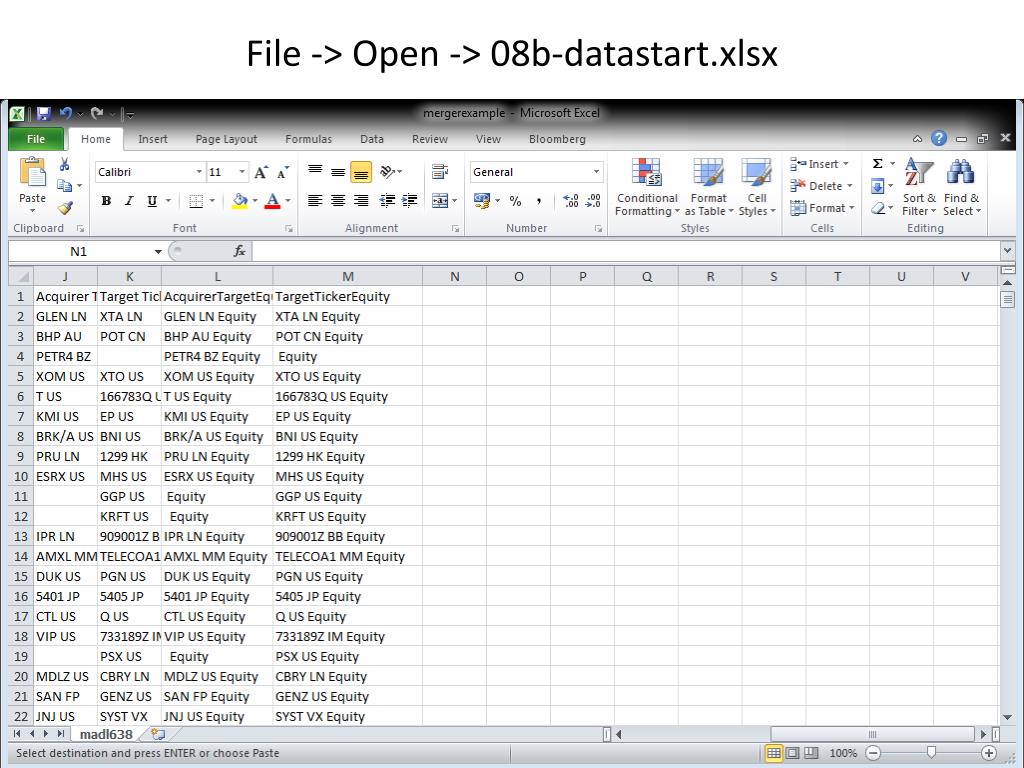The image size is (1024, 768).
Task: Click the Orientation text angle icon
Action: pyautogui.click(x=387, y=172)
